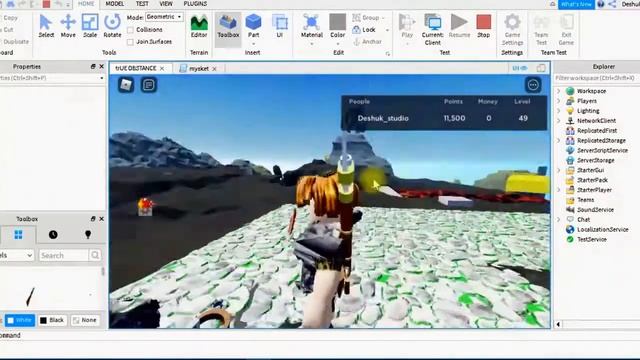Screen dimensions: 640x360
Task: Select SoundService in Explorer
Action: tap(595, 210)
